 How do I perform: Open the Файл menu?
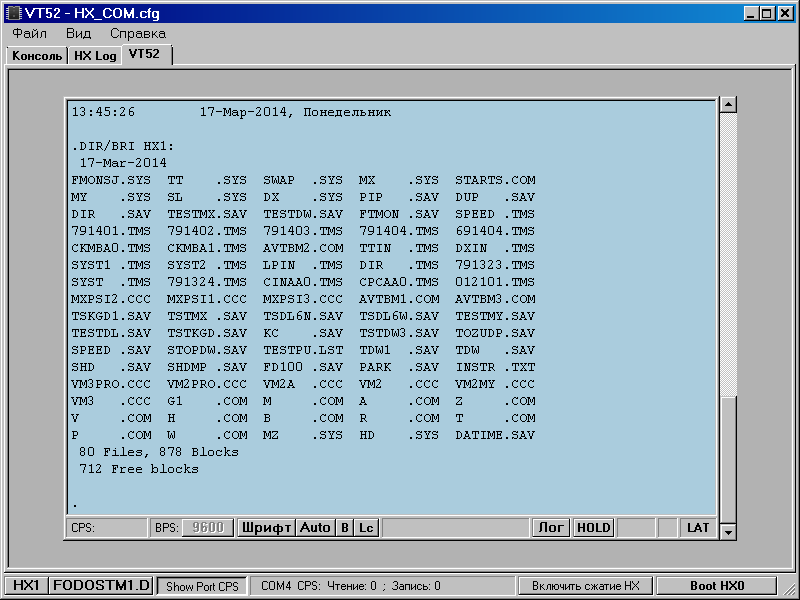pyautogui.click(x=29, y=33)
